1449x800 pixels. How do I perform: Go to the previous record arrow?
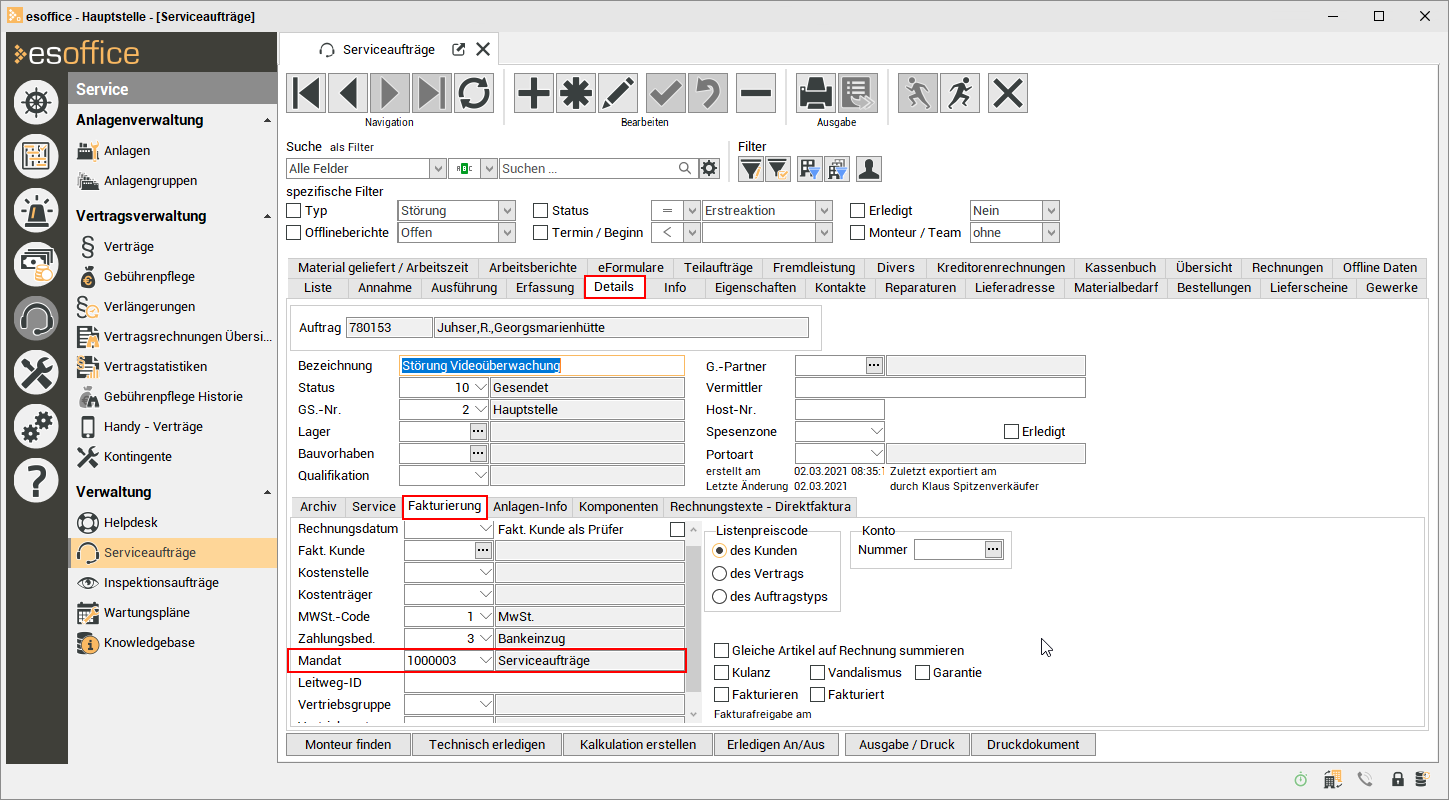coord(348,93)
